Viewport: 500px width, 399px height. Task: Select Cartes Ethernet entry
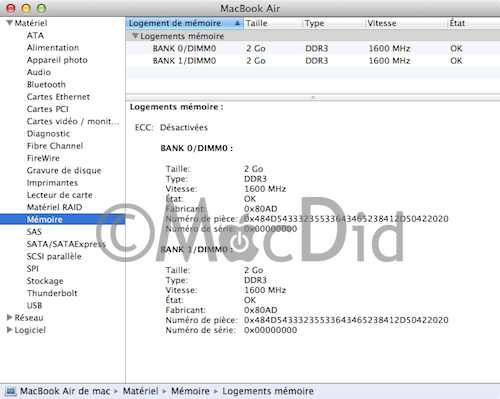click(x=58, y=97)
